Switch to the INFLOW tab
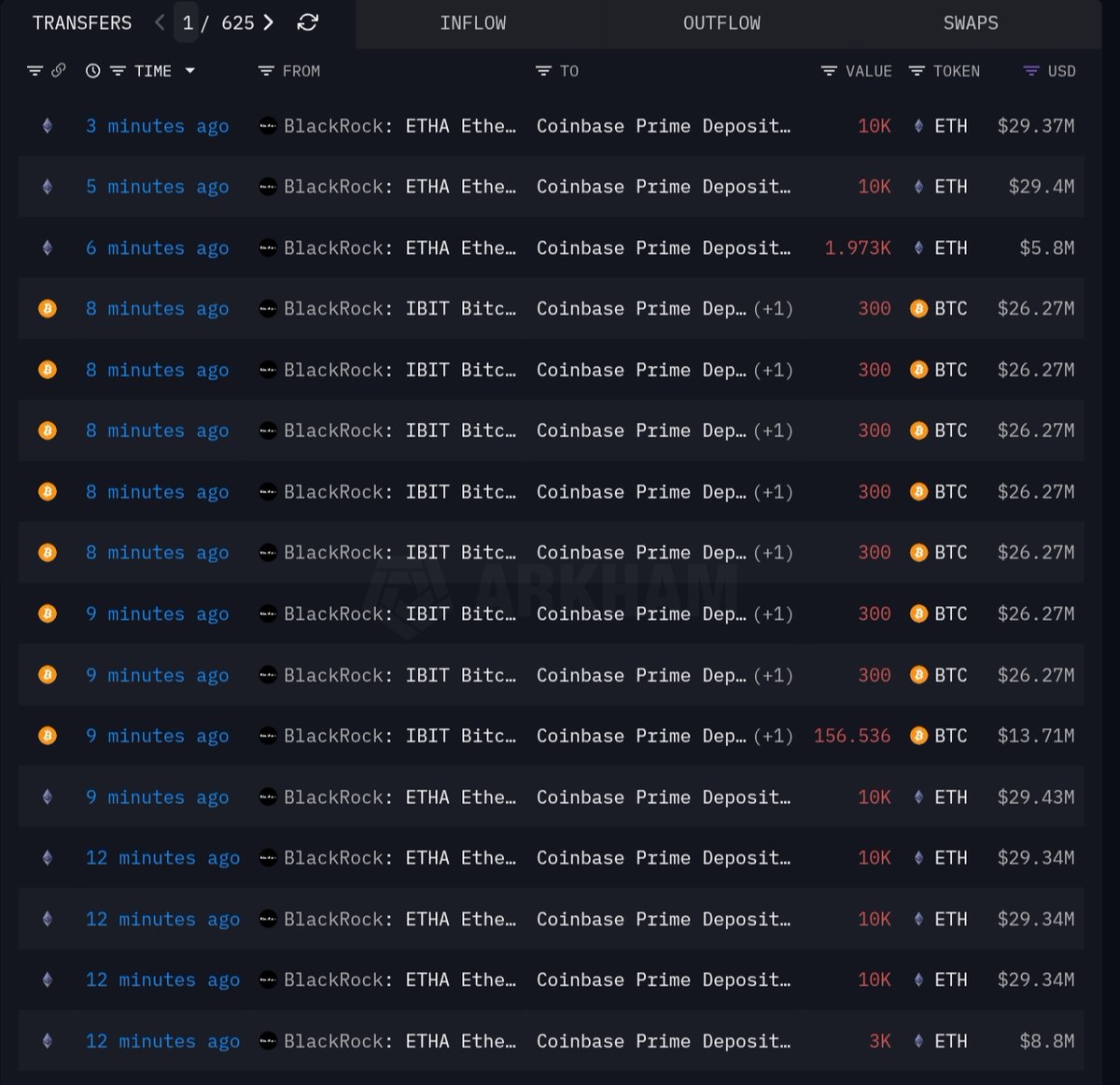1120x1085 pixels. tap(473, 23)
